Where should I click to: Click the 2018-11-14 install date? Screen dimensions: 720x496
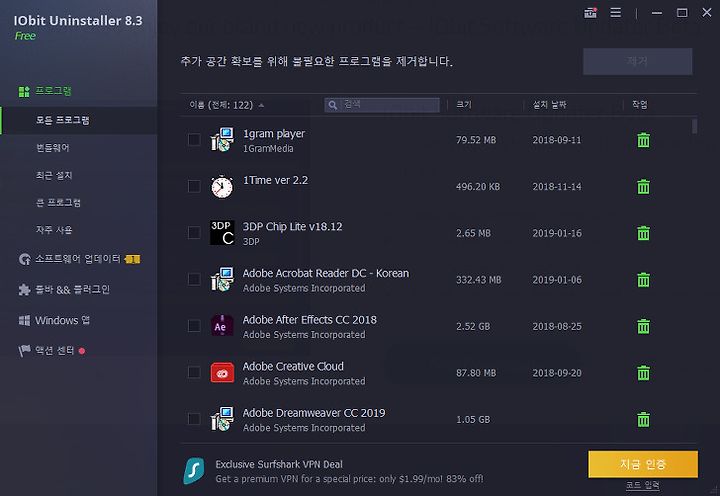coord(557,186)
